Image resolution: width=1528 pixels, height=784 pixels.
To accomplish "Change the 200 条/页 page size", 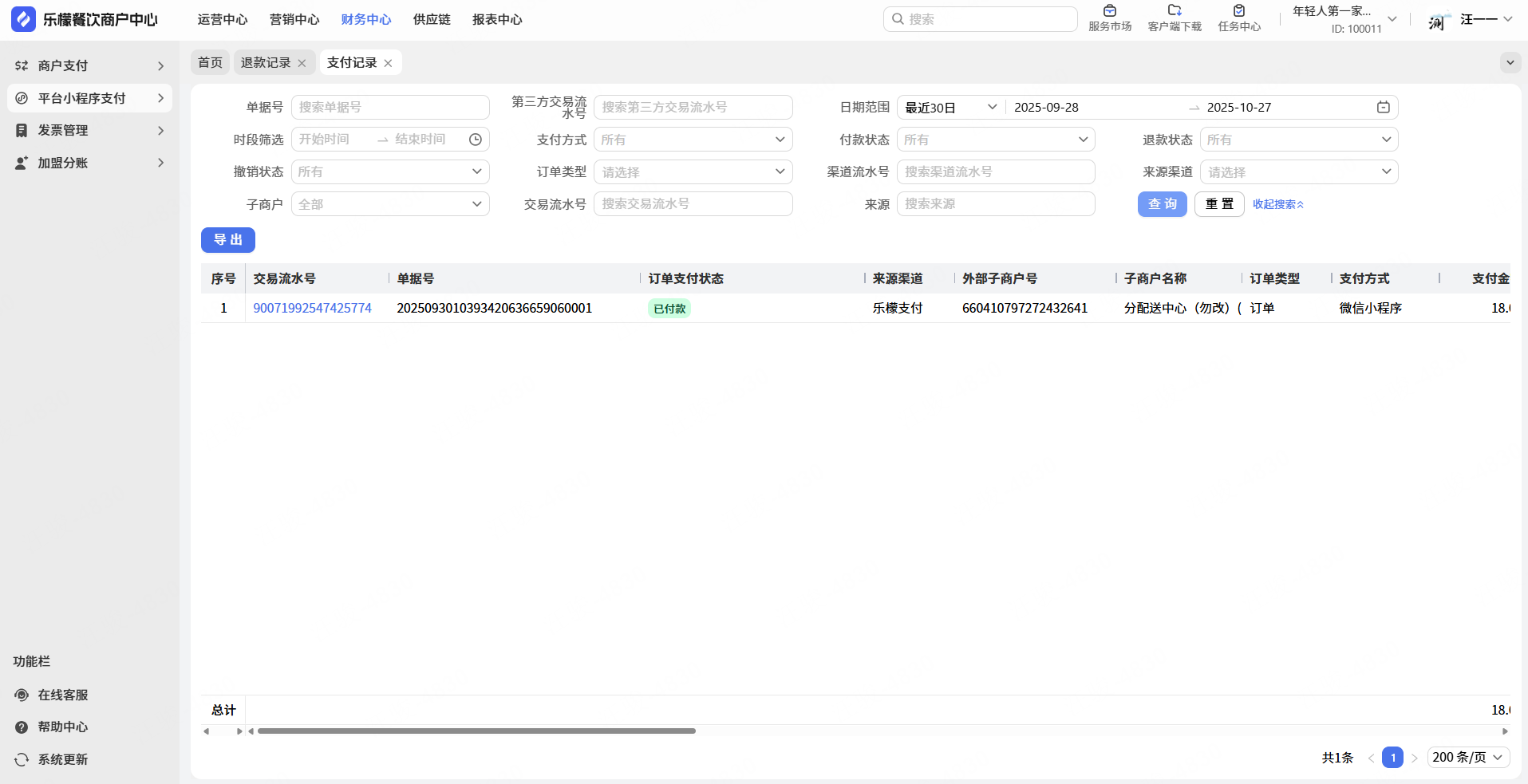I will [1467, 757].
